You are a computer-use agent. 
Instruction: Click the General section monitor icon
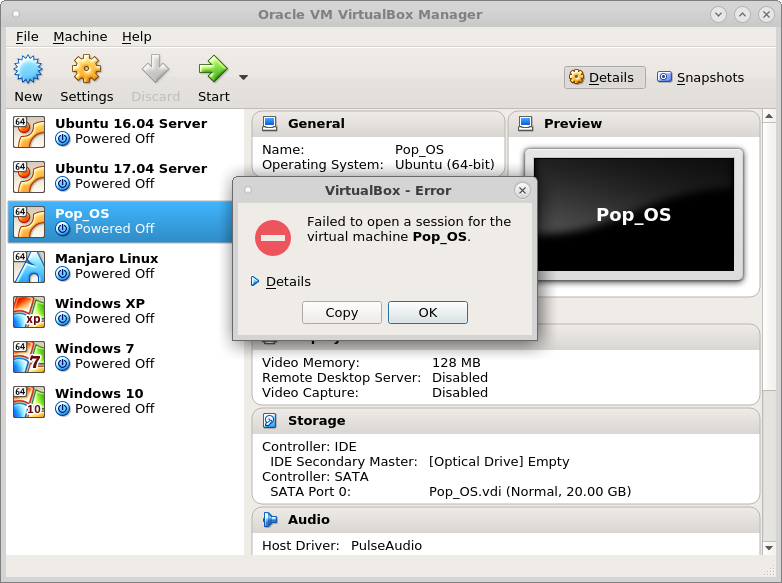(x=270, y=123)
